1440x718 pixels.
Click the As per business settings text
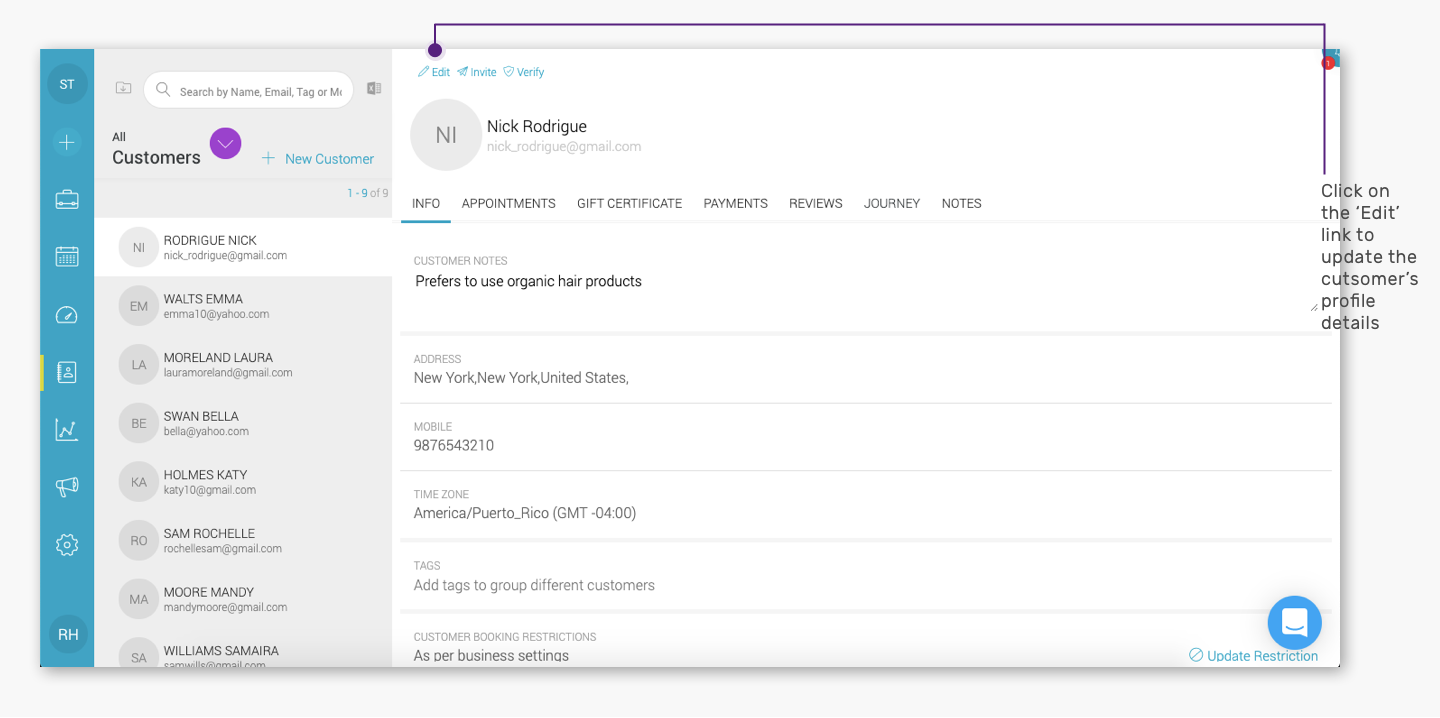coord(491,656)
